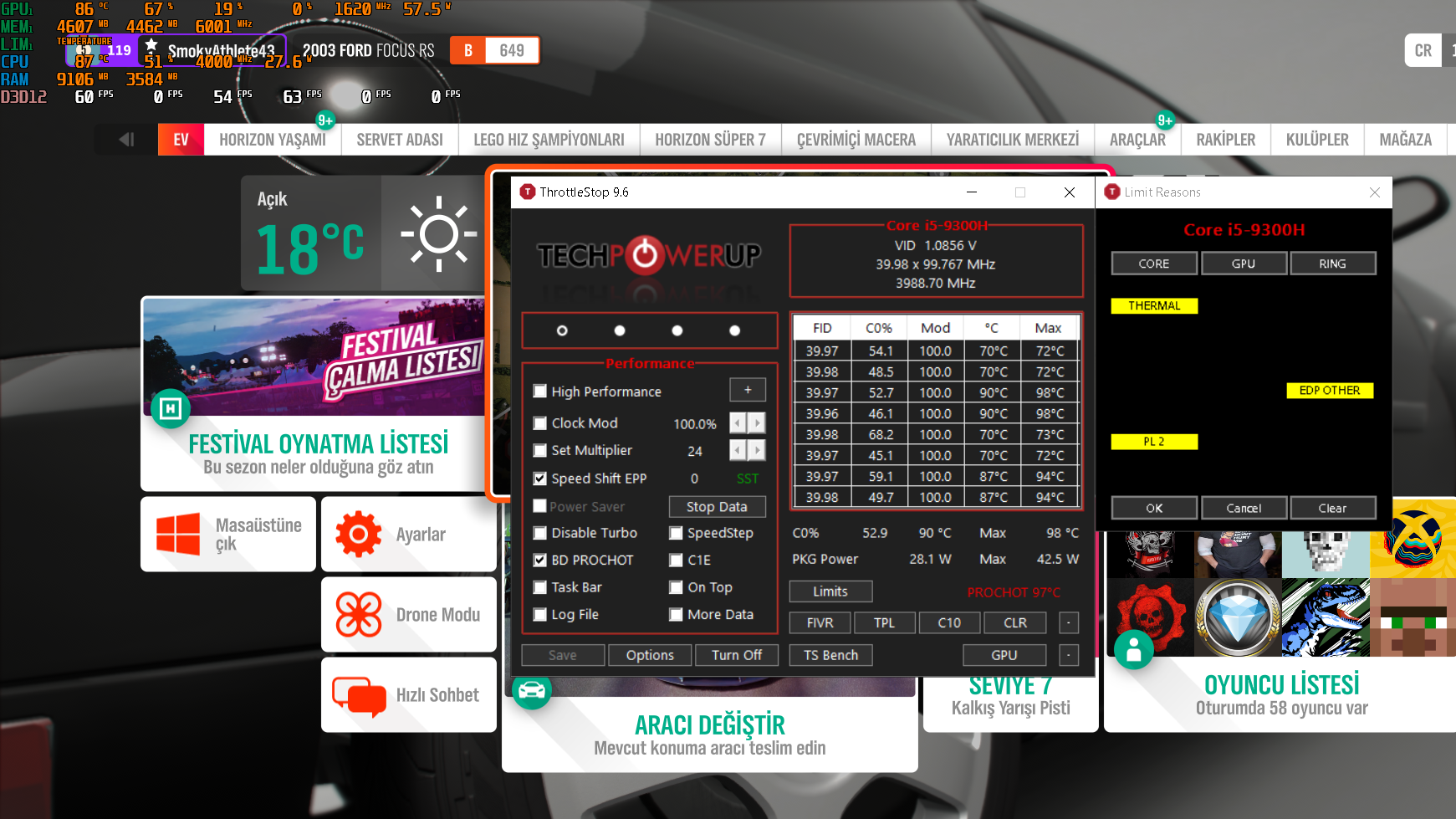Click the green festival playlist badge icon

click(x=171, y=408)
